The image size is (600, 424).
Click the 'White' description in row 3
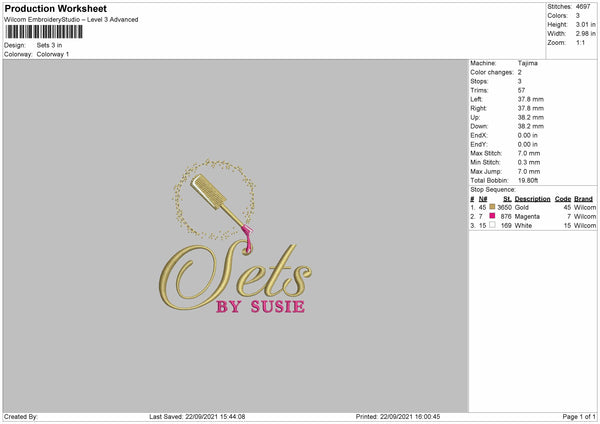[x=523, y=226]
